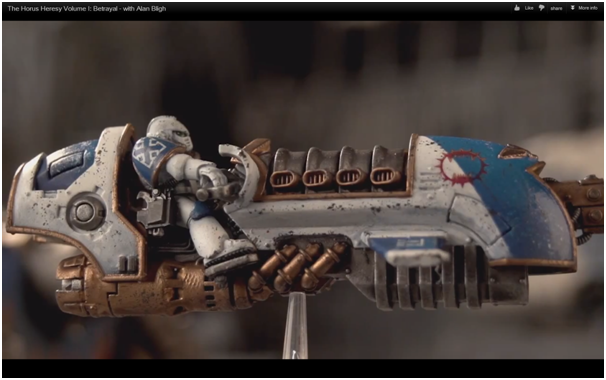The width and height of the screenshot is (606, 380).
Task: Expand the More info panel
Action: tap(588, 8)
